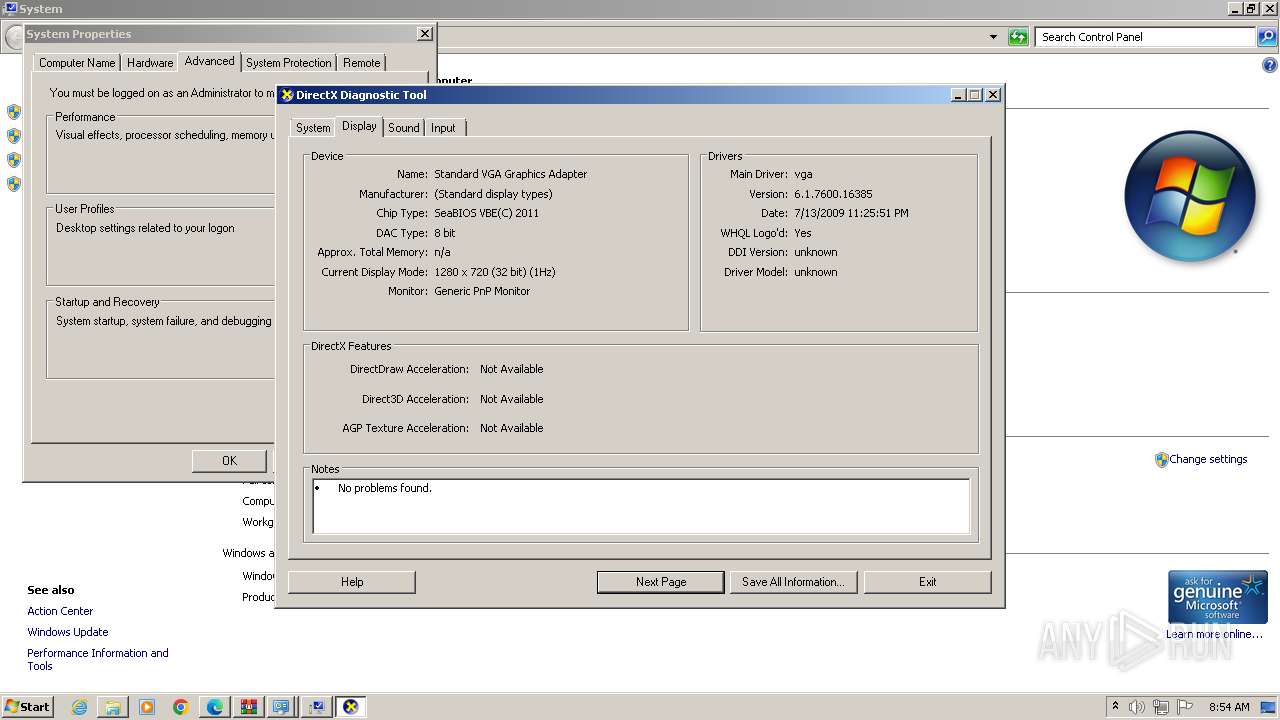Launch Windows Media Player from taskbar
Screen dimensions: 1280x720
tap(147, 707)
